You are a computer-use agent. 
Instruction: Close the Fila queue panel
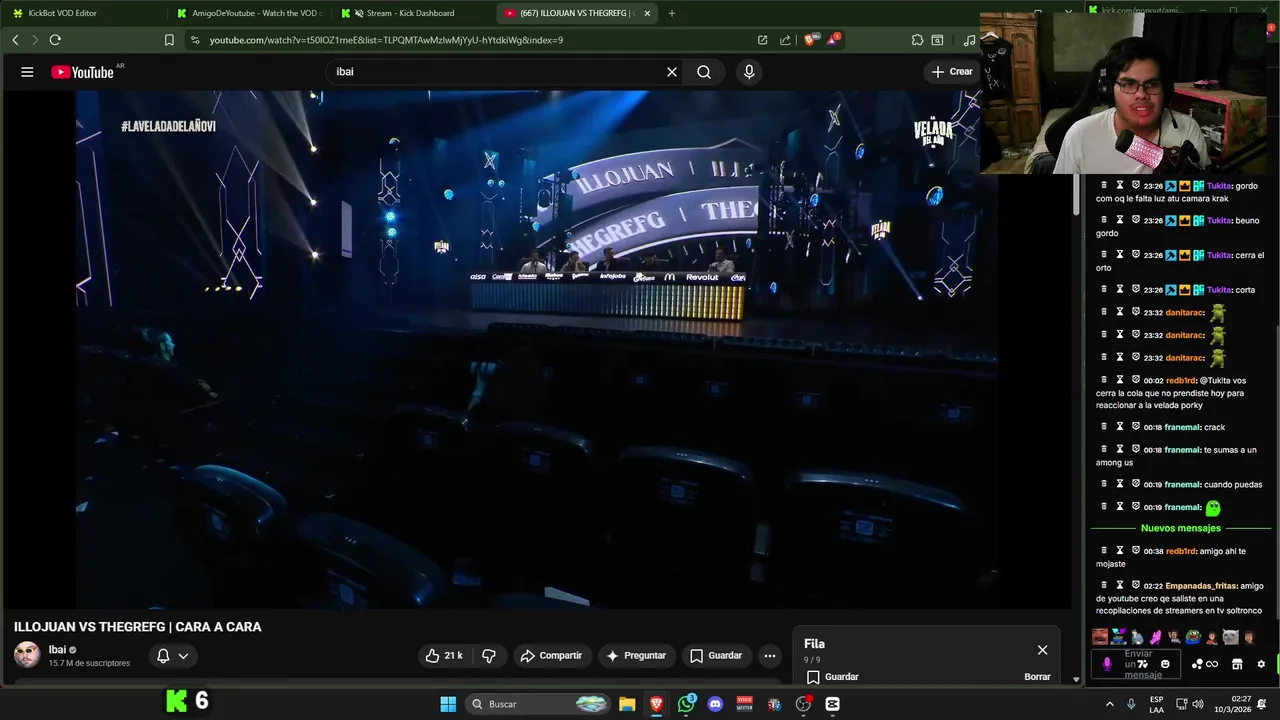tap(1042, 650)
